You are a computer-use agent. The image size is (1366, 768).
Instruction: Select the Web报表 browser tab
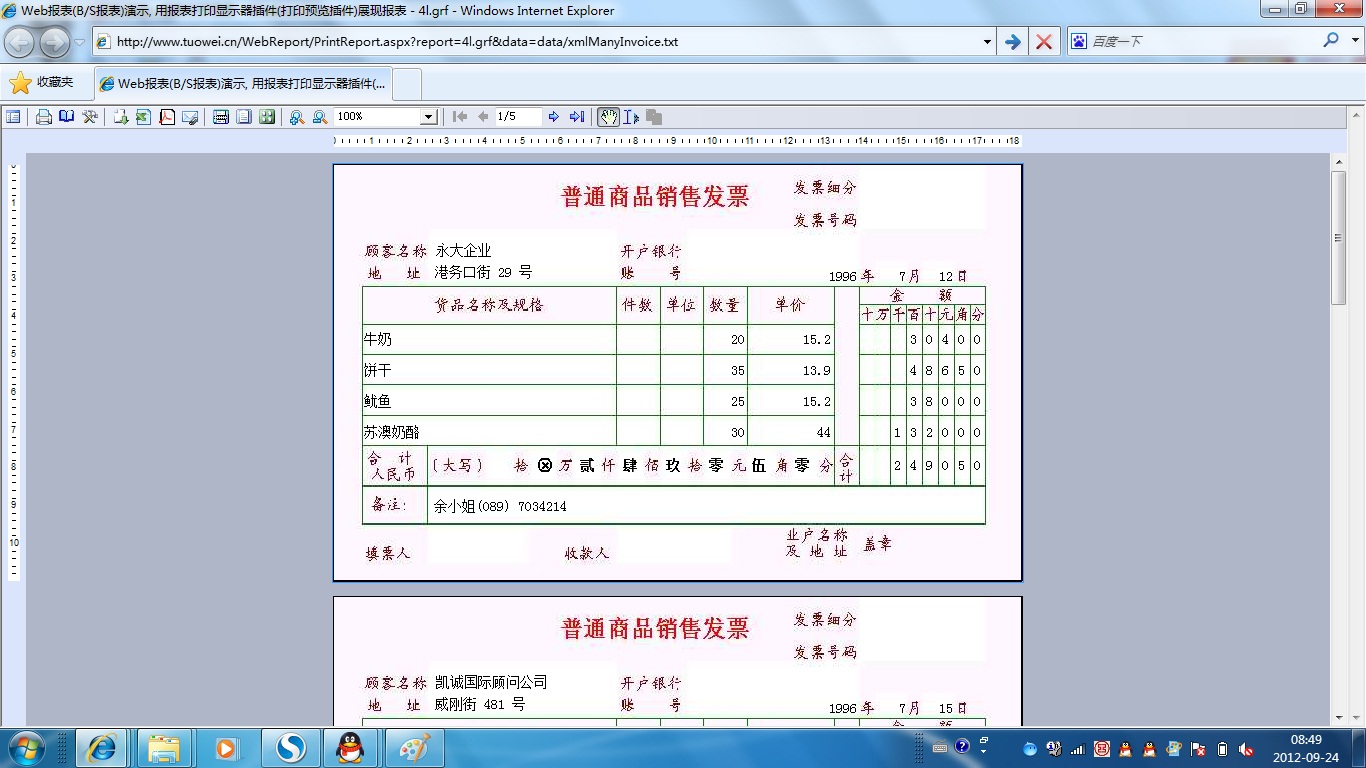243,84
